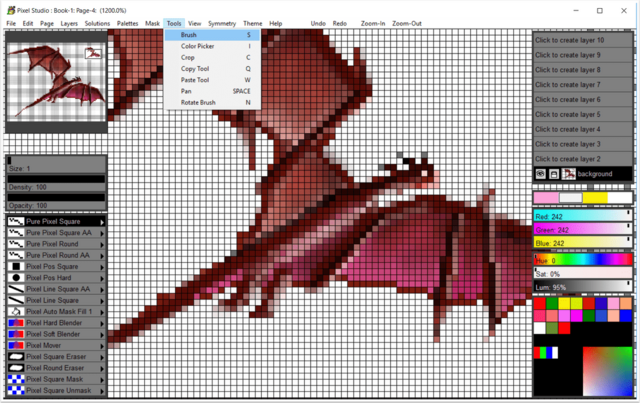
Task: Choose the Pixel Pos Square brush icon
Action: [16, 267]
